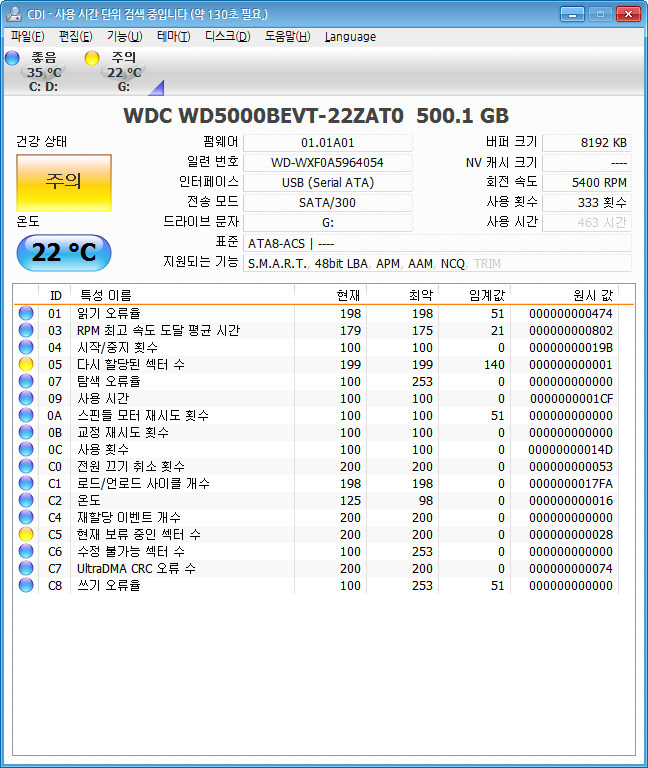Click the blue status orb of row 03
The width and height of the screenshot is (648, 768).
coord(26,330)
